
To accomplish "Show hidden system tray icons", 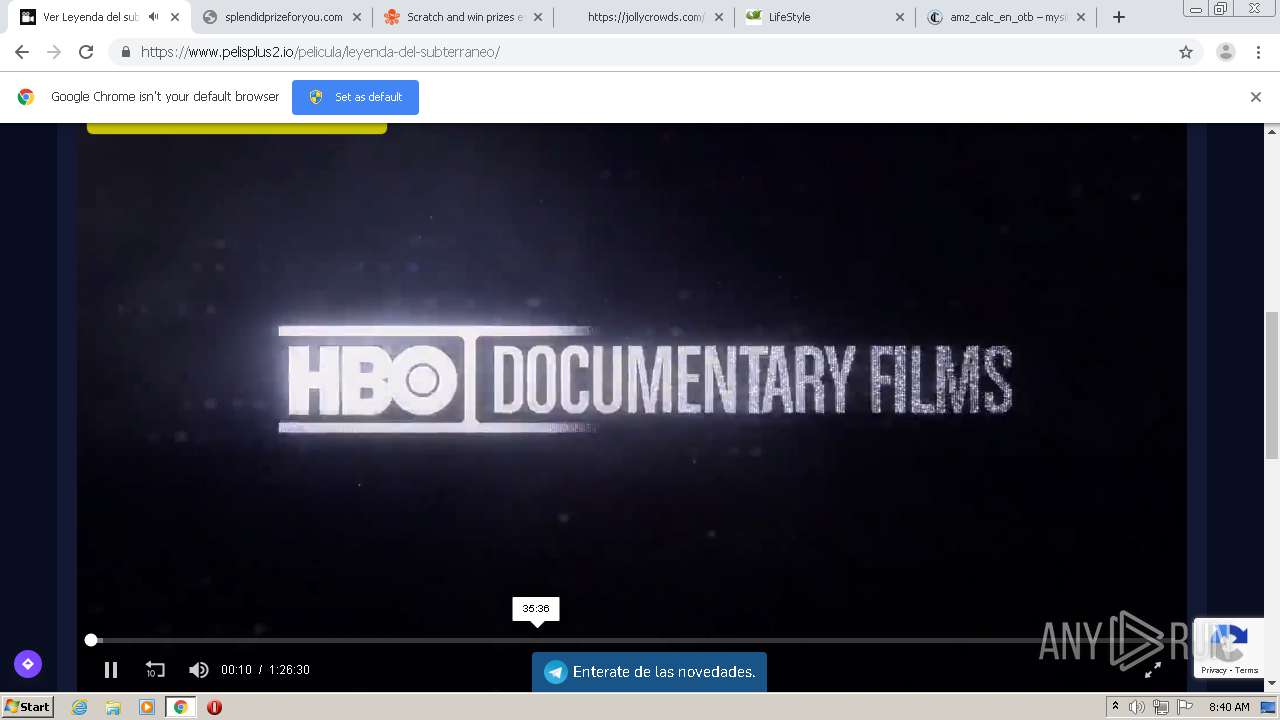I will pyautogui.click(x=1115, y=707).
